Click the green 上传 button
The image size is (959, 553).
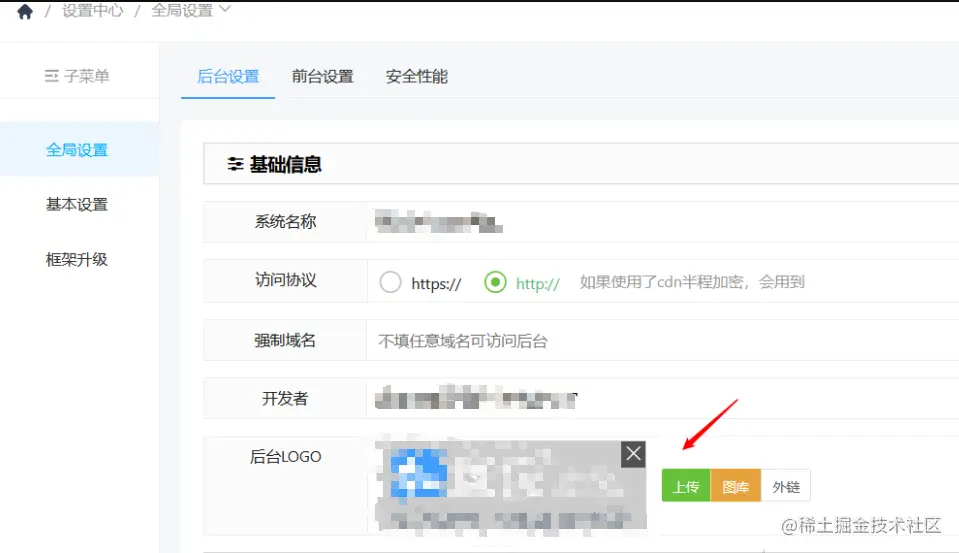click(x=686, y=486)
